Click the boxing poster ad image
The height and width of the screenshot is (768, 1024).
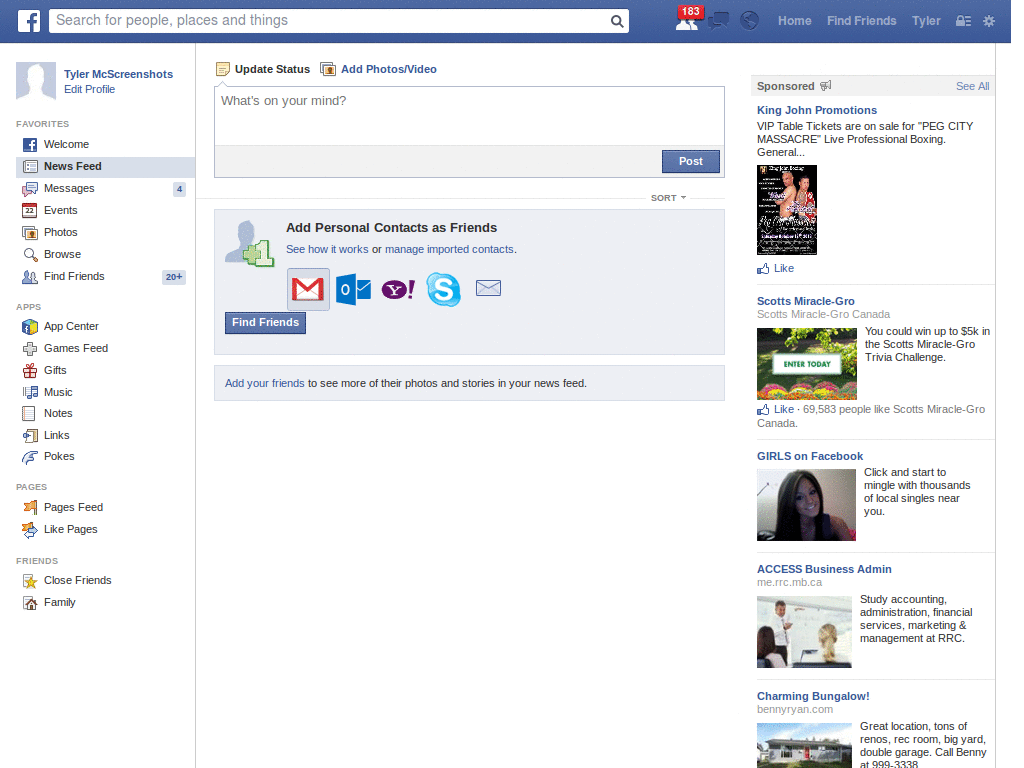[786, 210]
